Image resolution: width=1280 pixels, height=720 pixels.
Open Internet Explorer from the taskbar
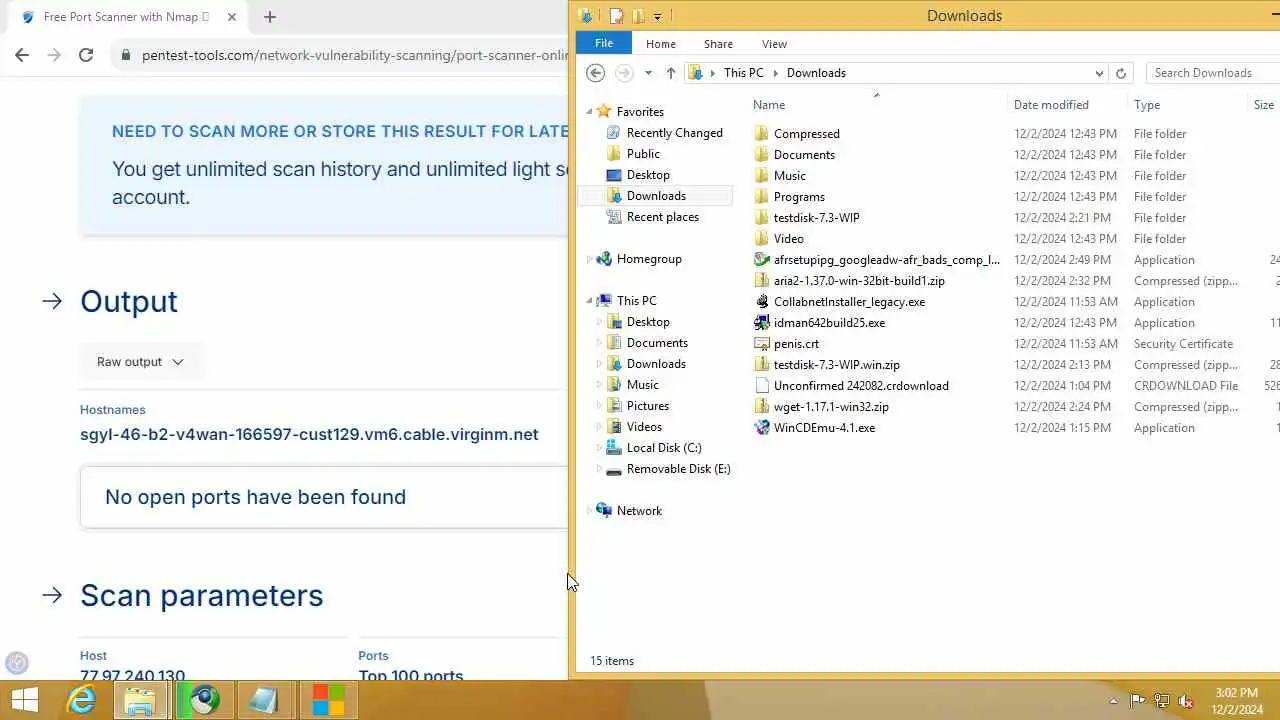pos(81,700)
